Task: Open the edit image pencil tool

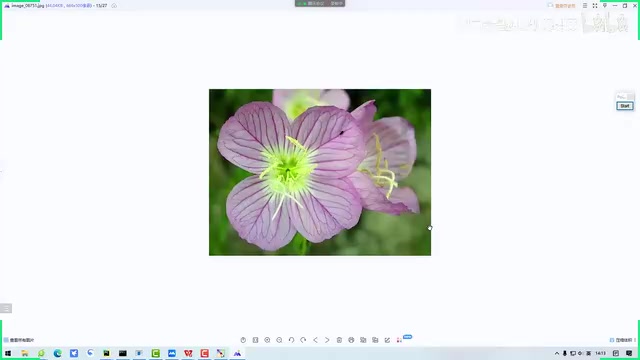Action: [x=387, y=340]
